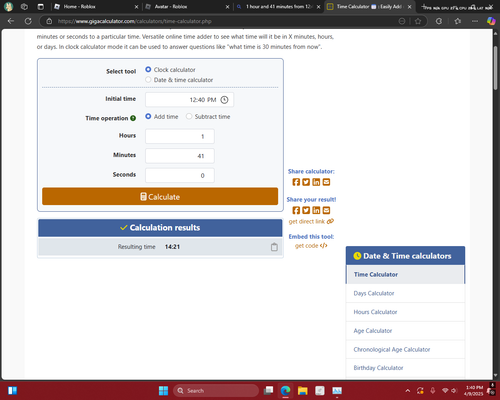
Task: Go back using the browser back arrow
Action: 11,21
